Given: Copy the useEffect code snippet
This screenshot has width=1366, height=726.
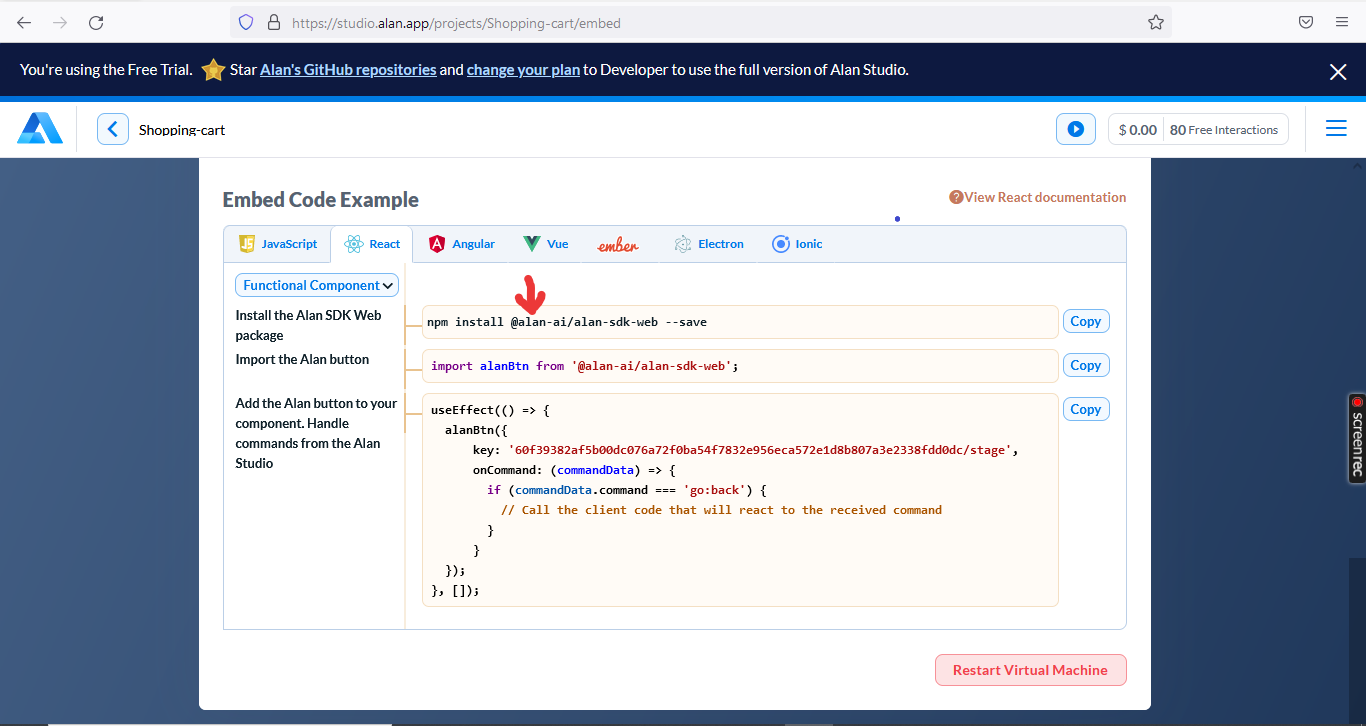Looking at the screenshot, I should (x=1085, y=409).
